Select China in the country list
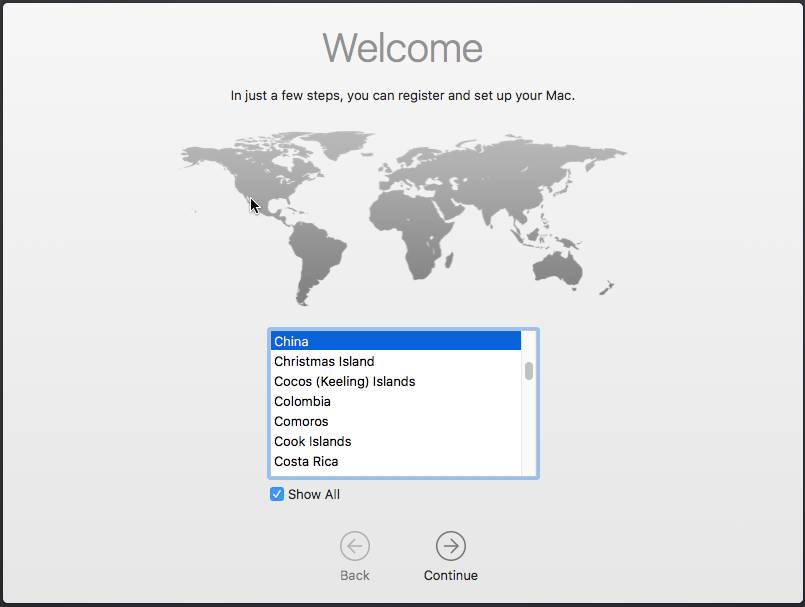 pos(396,341)
